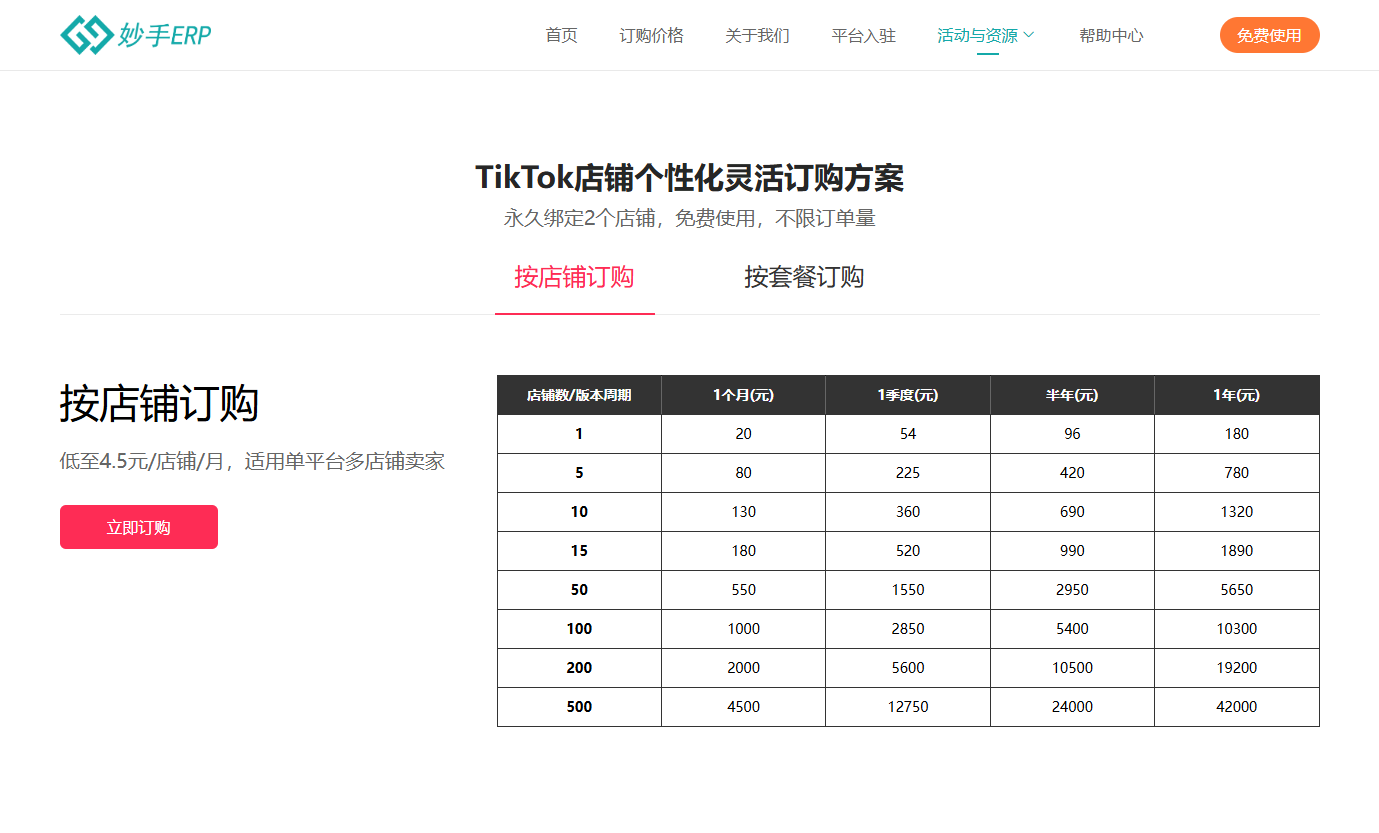This screenshot has height=833, width=1379.
Task: Open the 关于我们 page link
Action: [x=757, y=36]
